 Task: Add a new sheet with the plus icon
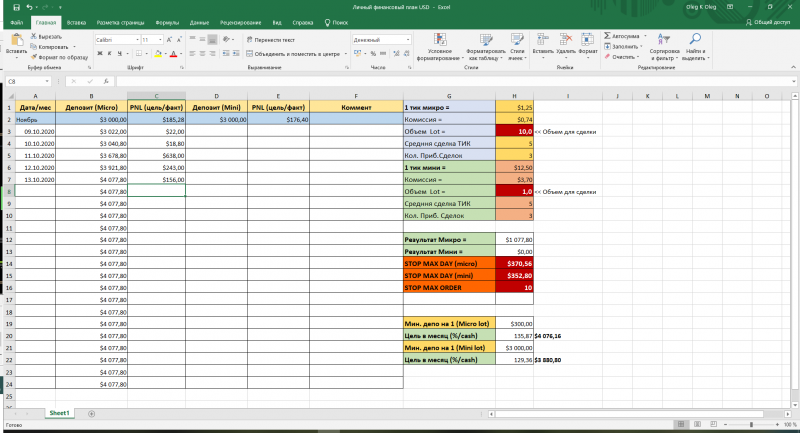point(91,414)
